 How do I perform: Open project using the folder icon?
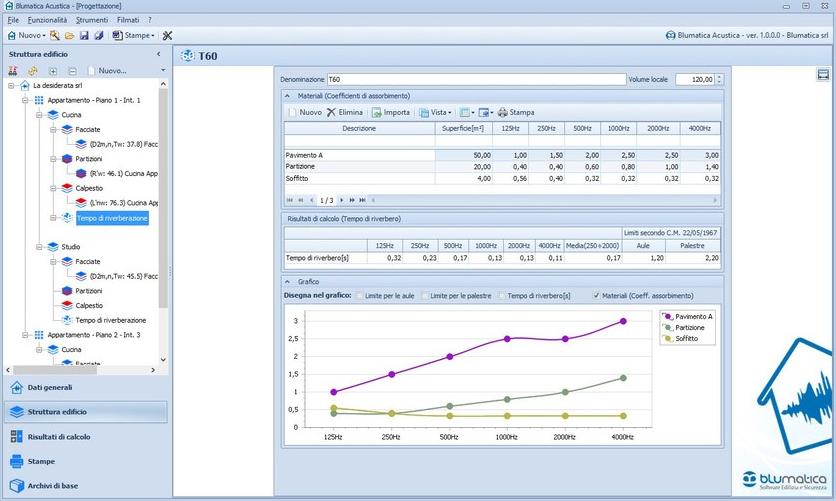(70, 35)
